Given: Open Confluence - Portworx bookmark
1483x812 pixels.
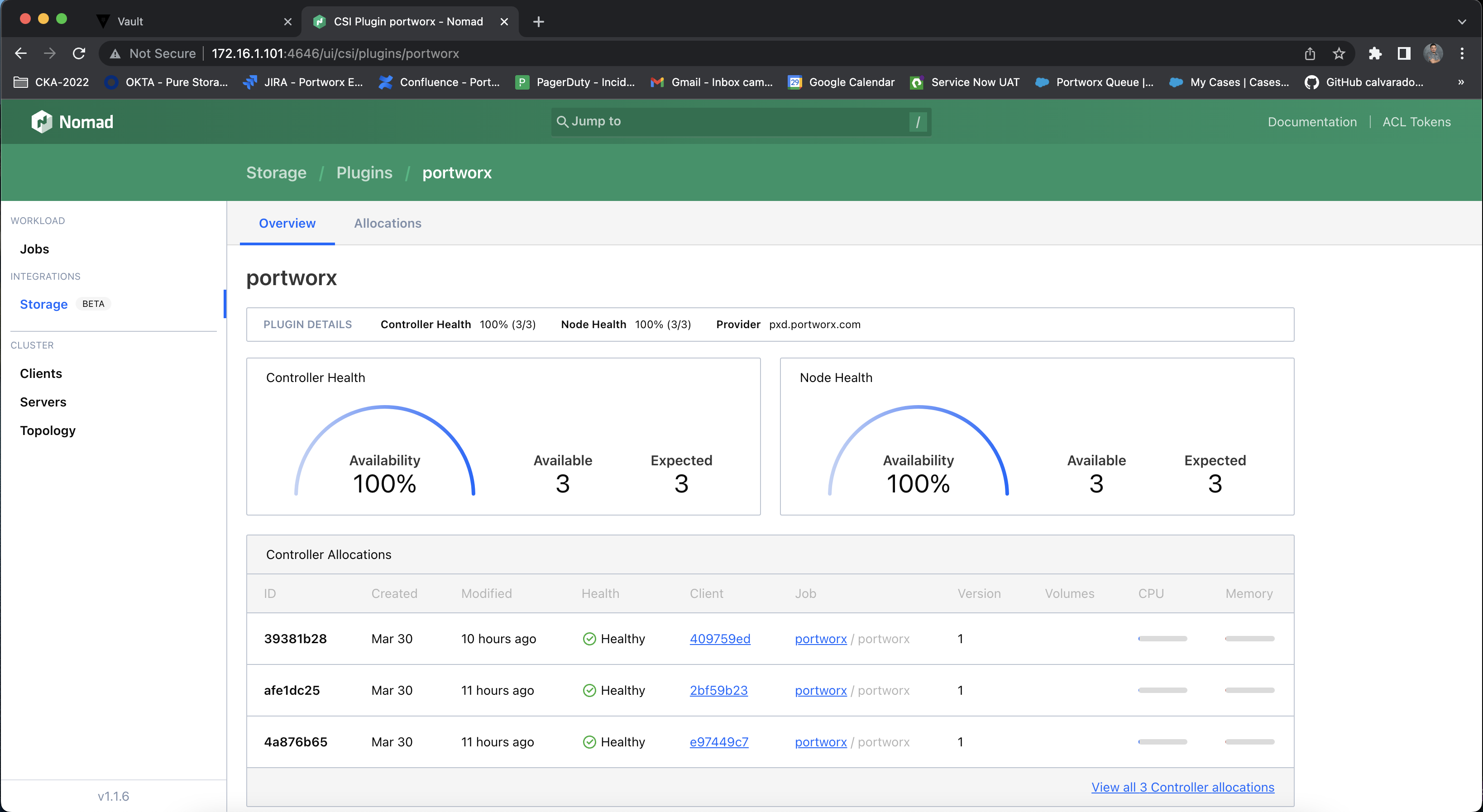Looking at the screenshot, I should click(x=439, y=82).
